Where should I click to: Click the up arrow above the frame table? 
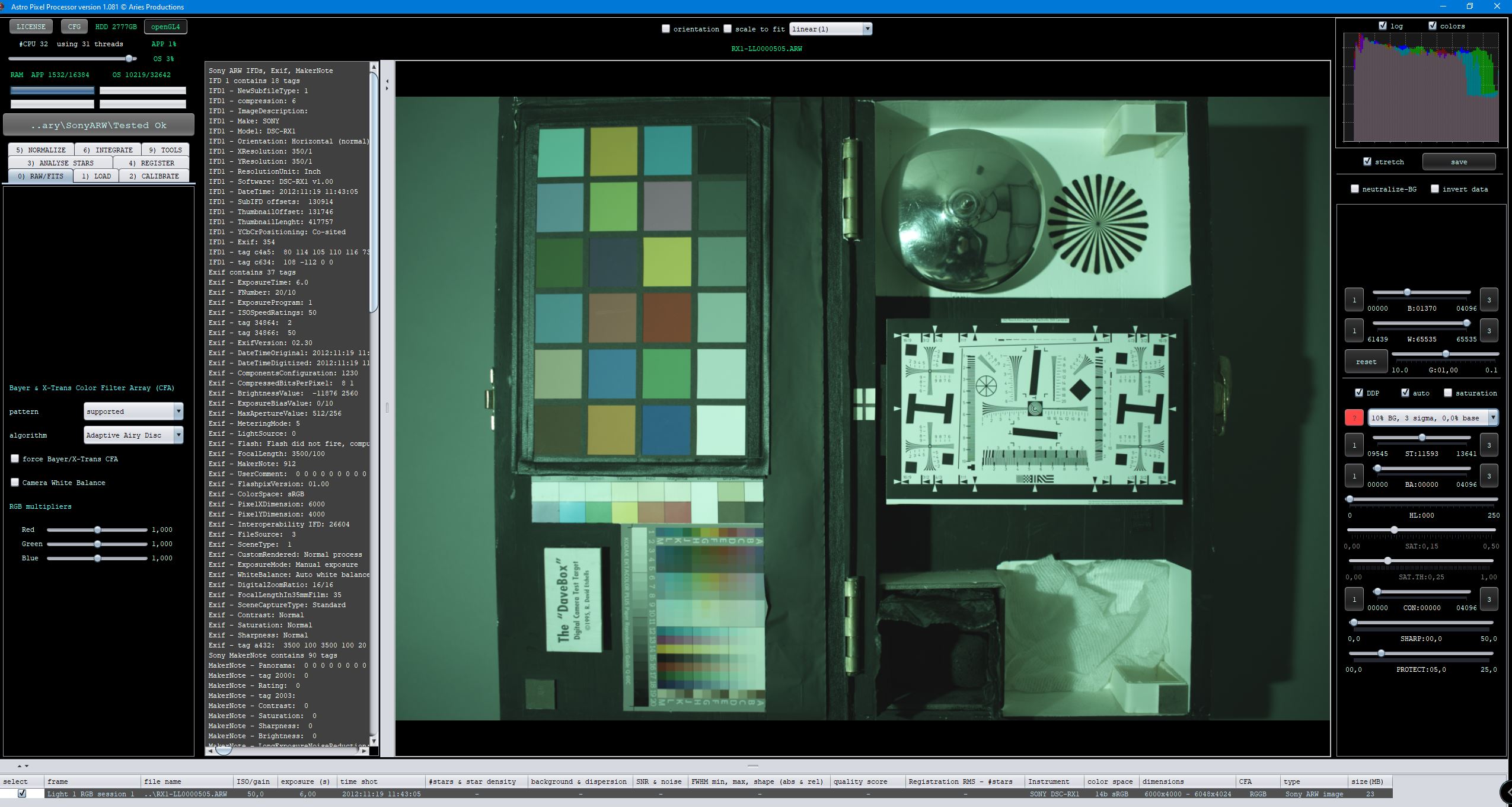click(x=19, y=766)
